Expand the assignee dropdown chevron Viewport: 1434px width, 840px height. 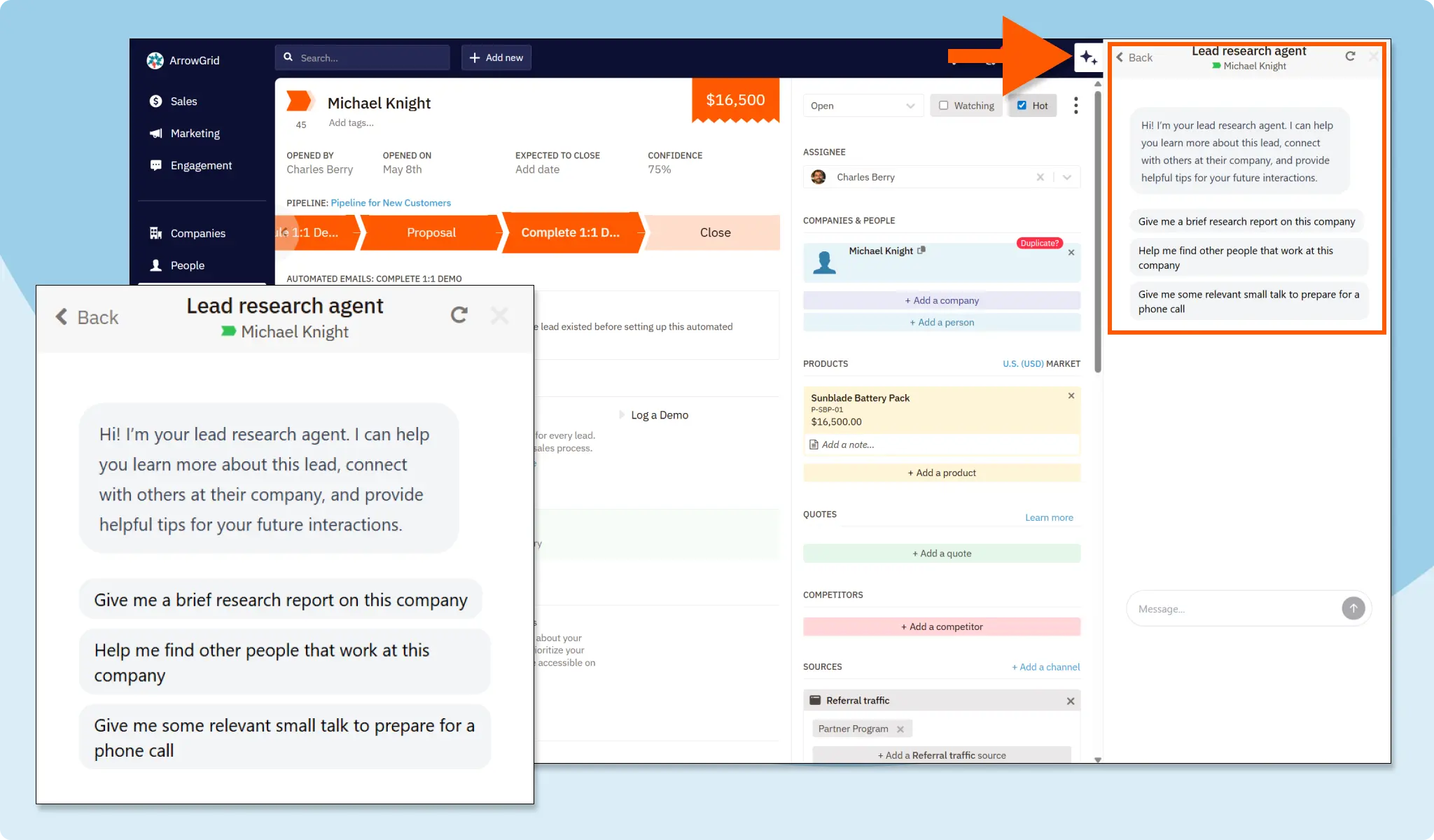(x=1066, y=177)
